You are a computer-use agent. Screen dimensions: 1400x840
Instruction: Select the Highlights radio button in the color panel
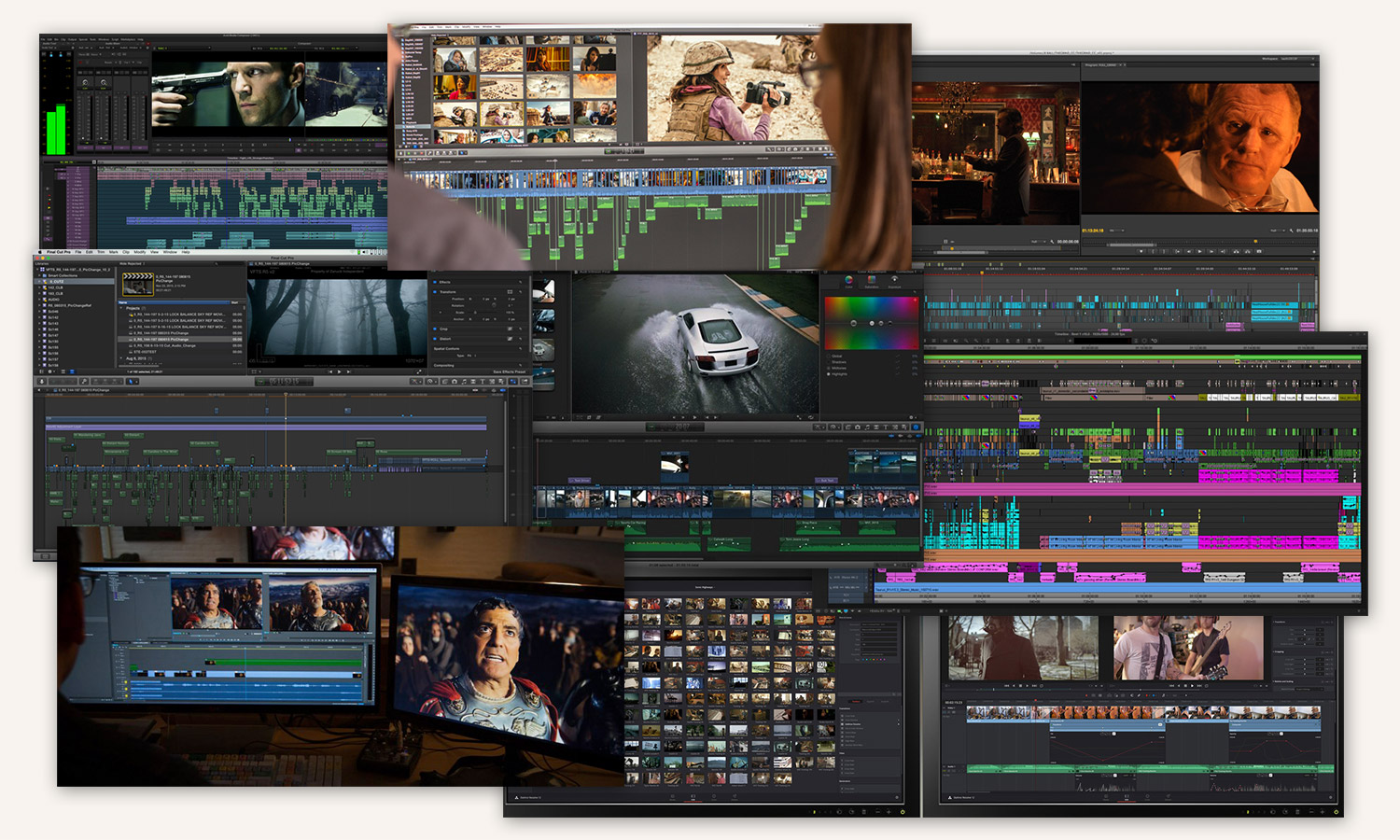pyautogui.click(x=828, y=373)
